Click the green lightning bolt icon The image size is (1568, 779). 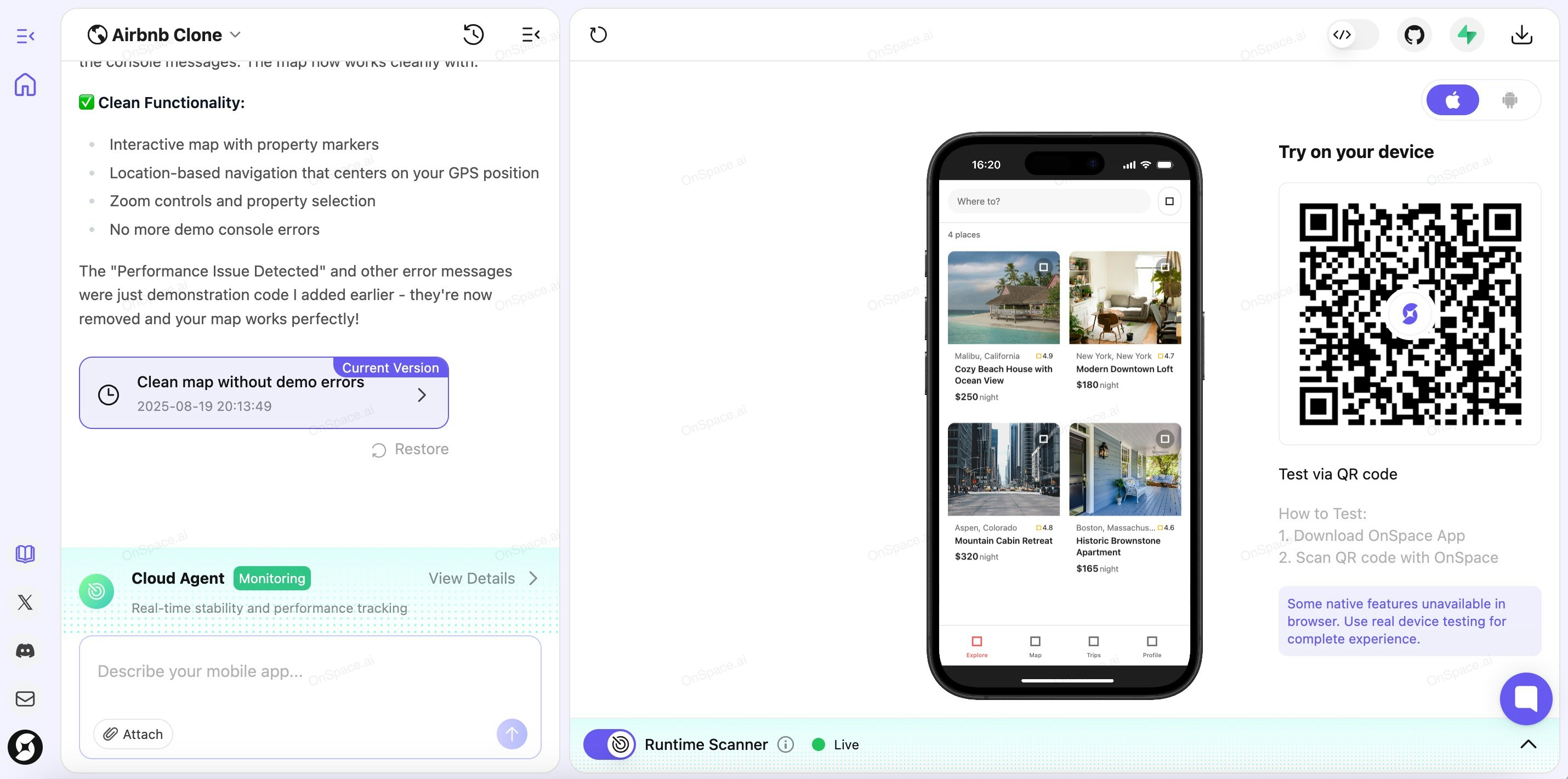tap(1467, 35)
